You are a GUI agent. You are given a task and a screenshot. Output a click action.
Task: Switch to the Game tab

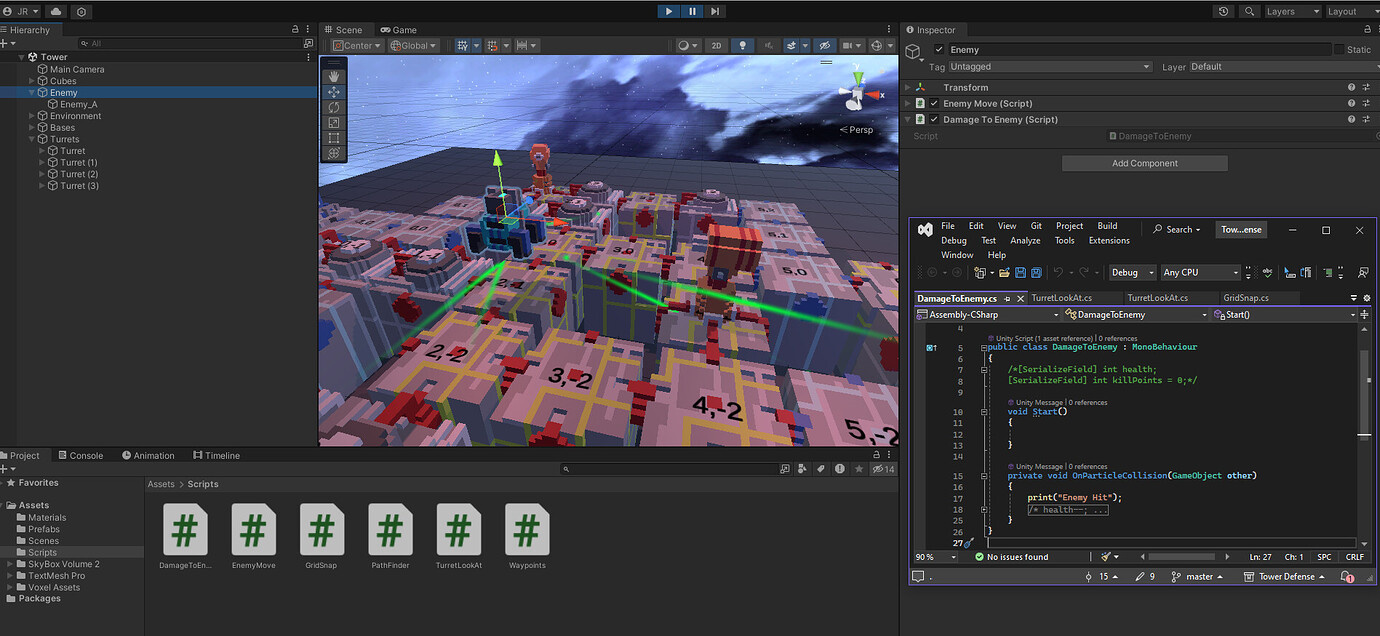click(398, 29)
